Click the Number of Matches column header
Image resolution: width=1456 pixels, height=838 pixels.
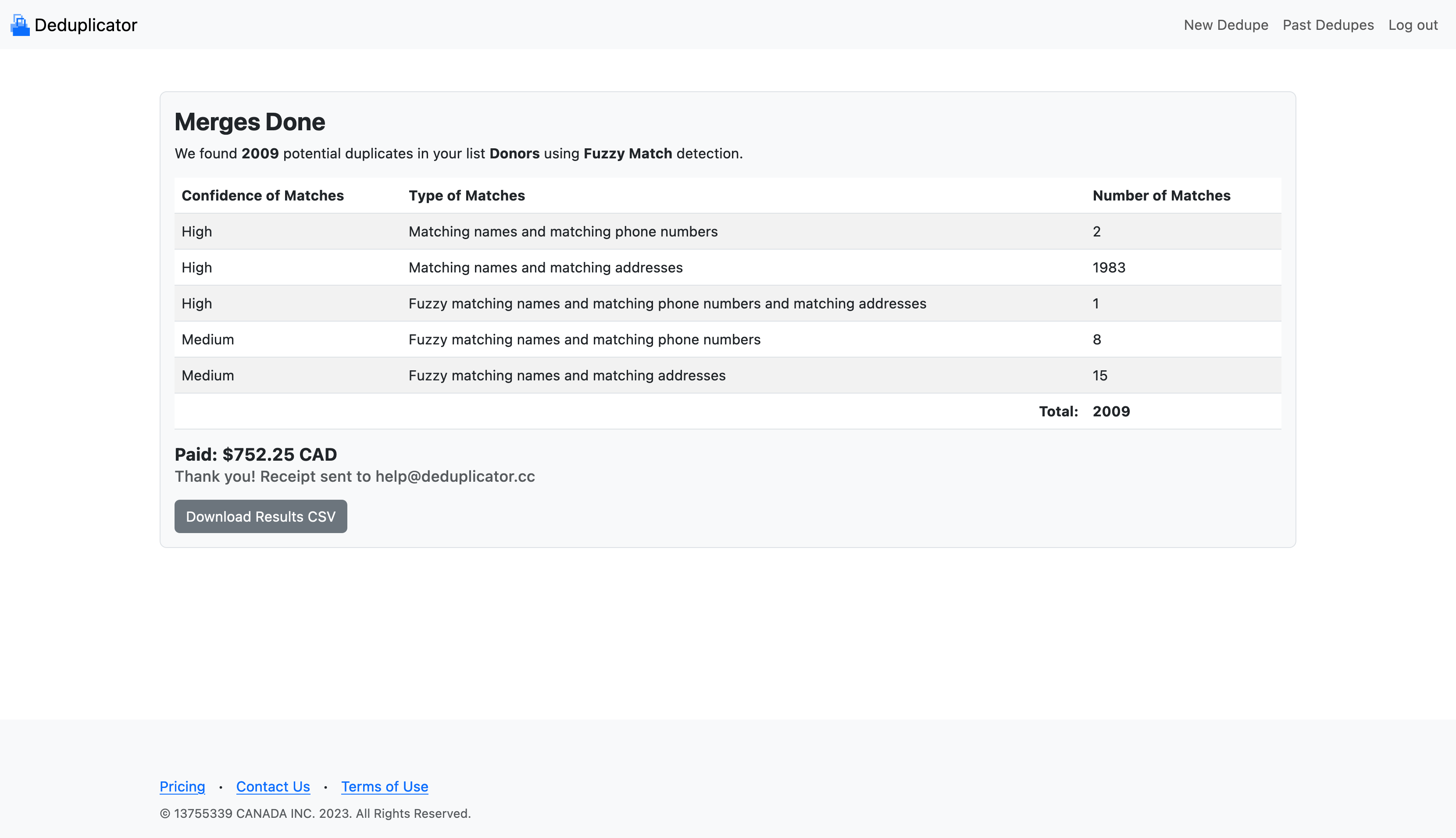tap(1161, 196)
